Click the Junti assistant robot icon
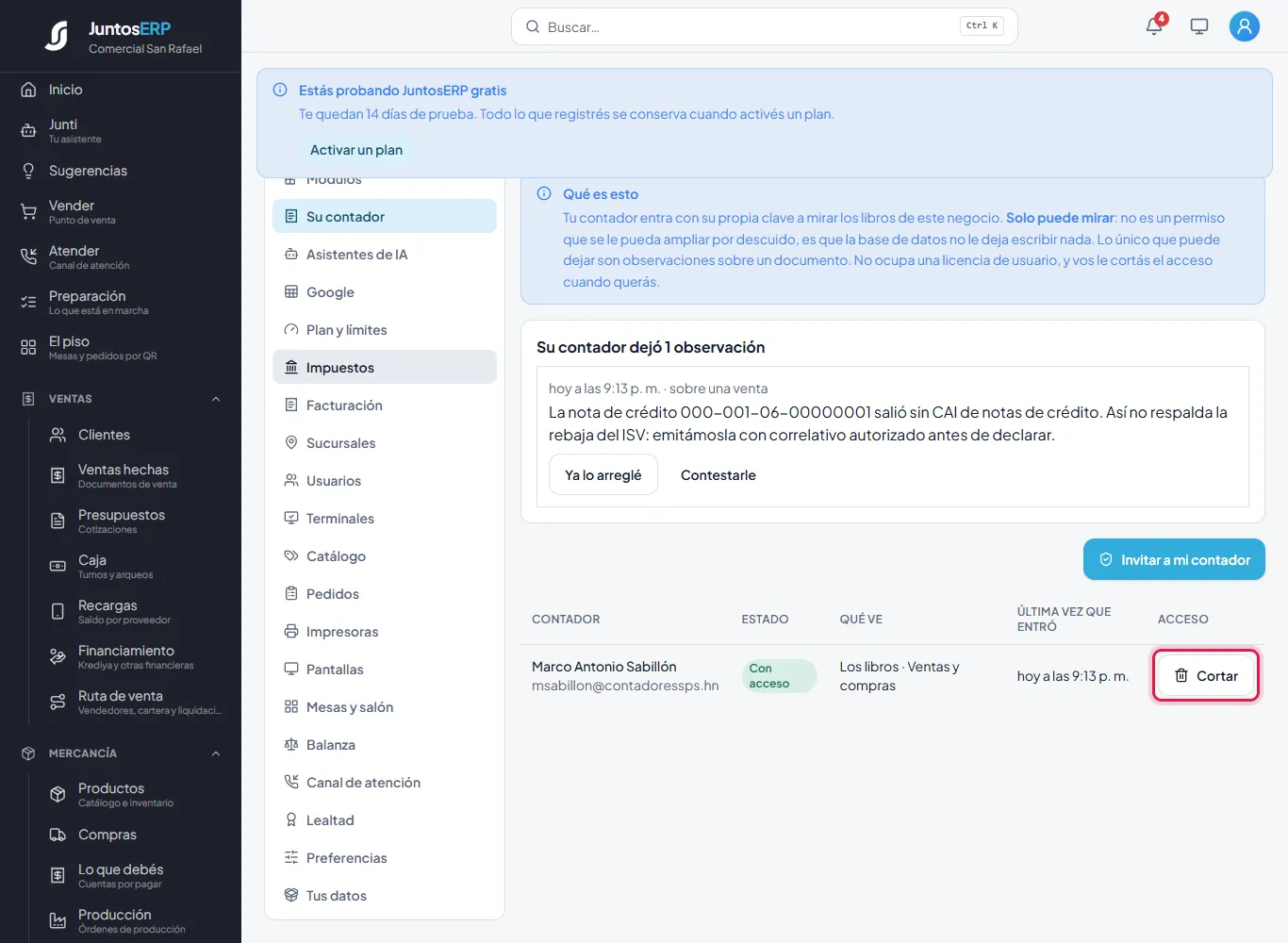 coord(28,131)
